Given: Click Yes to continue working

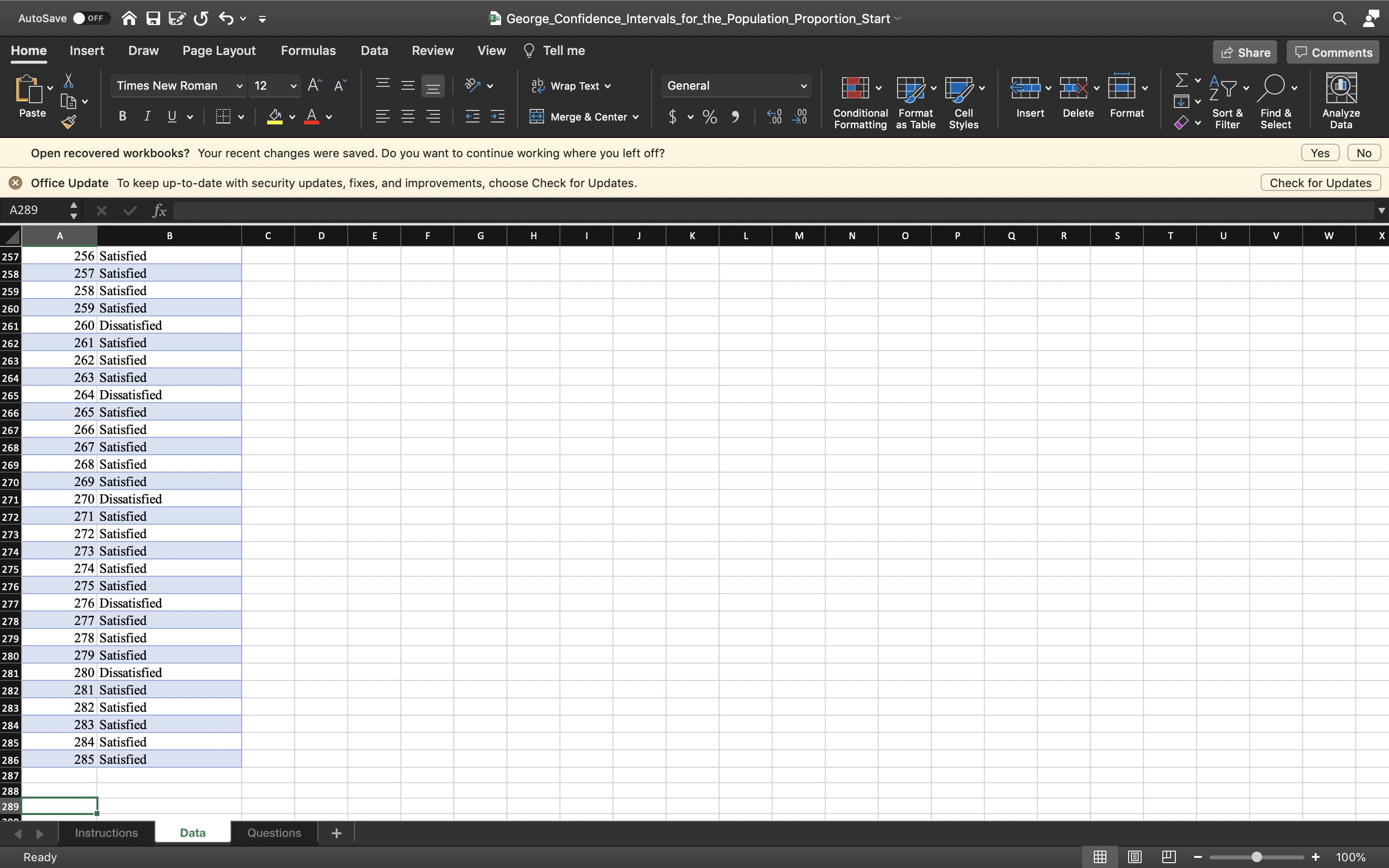Looking at the screenshot, I should pyautogui.click(x=1320, y=152).
